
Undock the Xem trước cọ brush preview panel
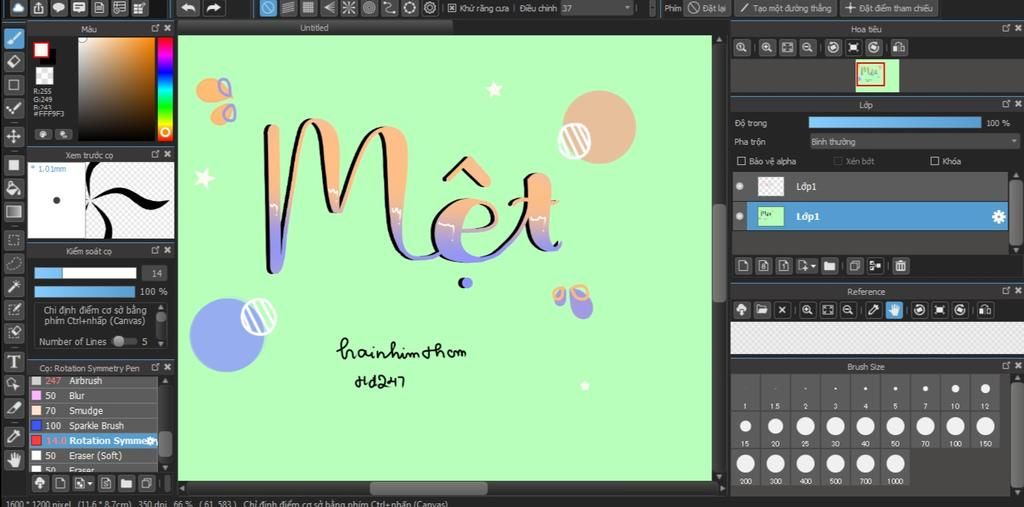[x=155, y=154]
